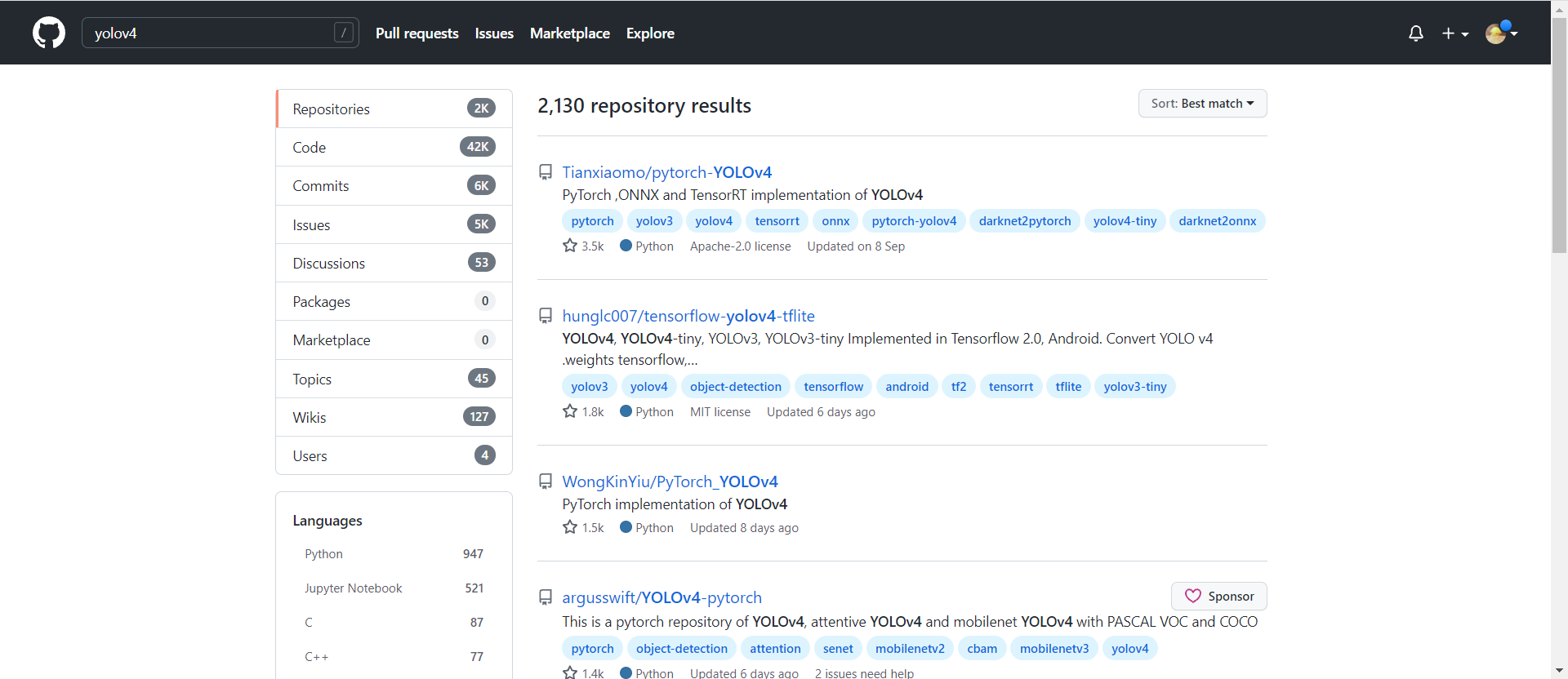
Task: Select the Wikis results filter
Action: pyautogui.click(x=394, y=417)
